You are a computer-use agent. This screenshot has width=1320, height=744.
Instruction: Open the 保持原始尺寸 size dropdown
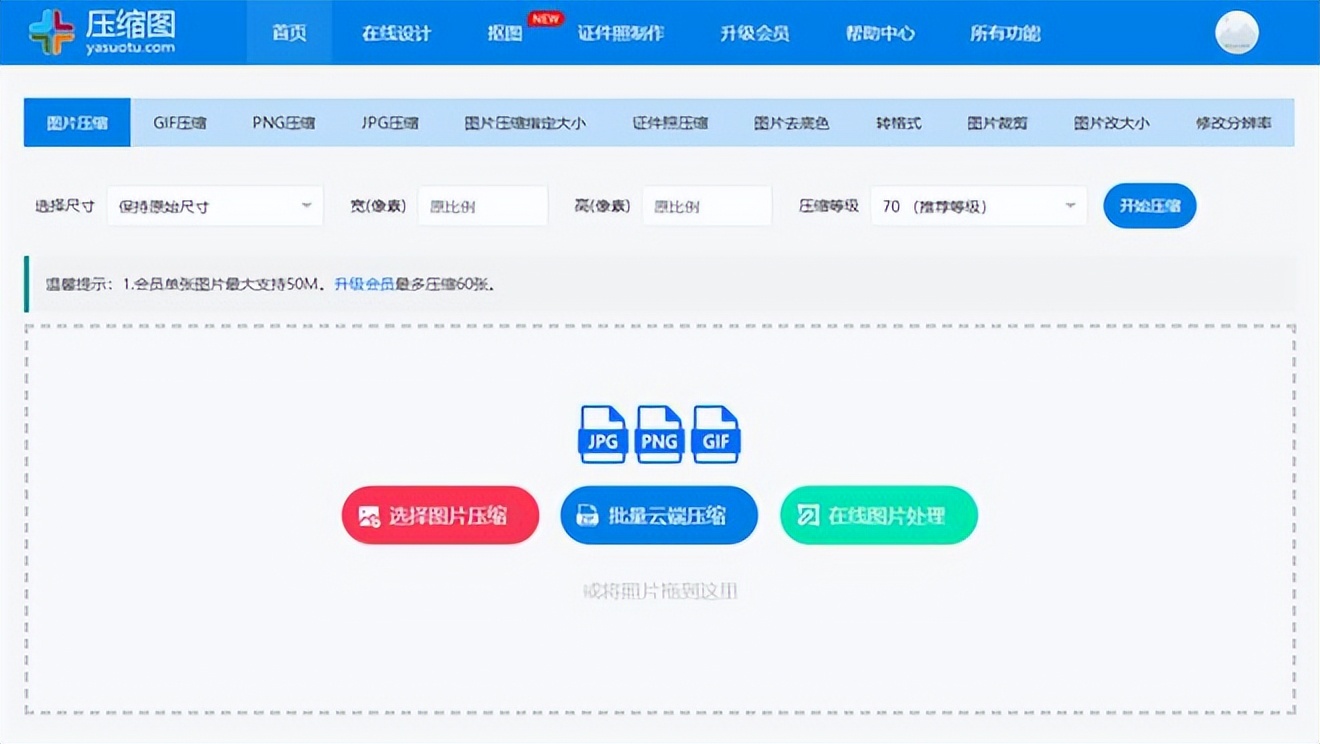tap(215, 205)
